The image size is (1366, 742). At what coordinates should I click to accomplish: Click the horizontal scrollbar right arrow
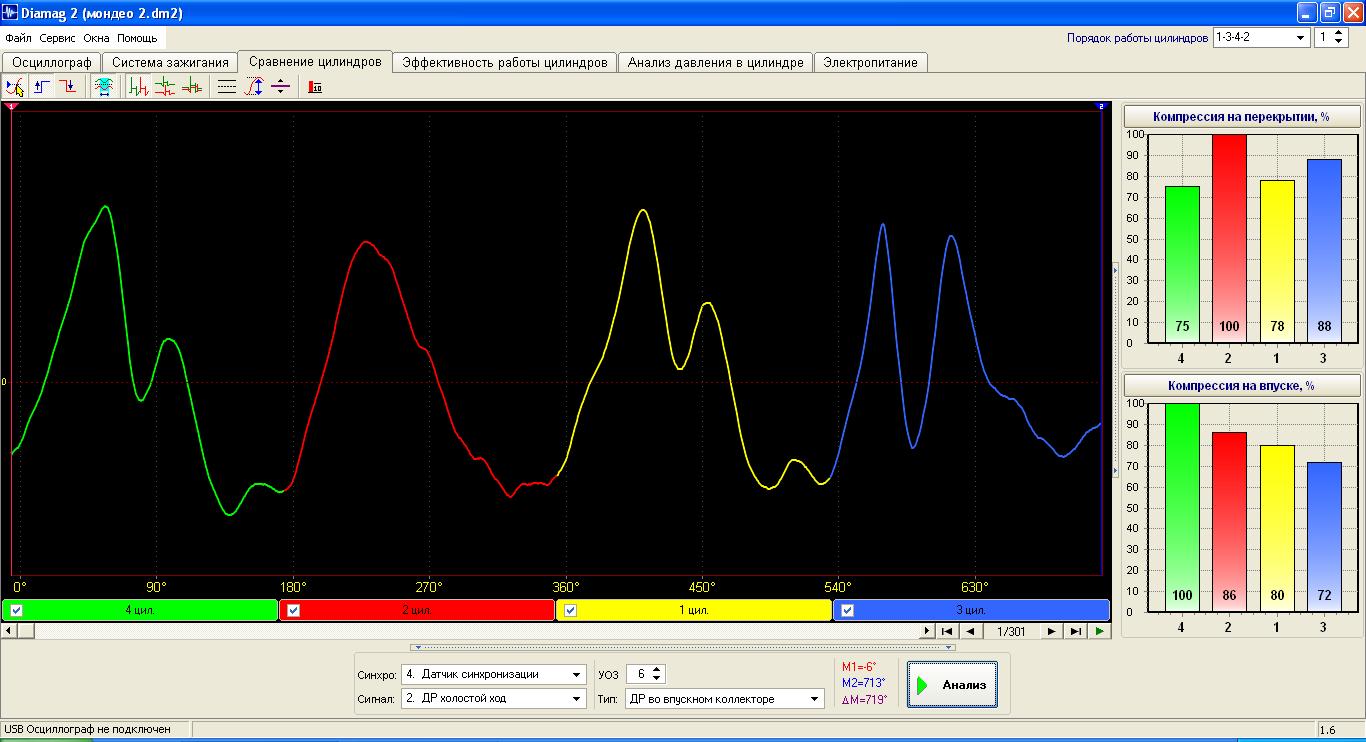(x=927, y=631)
